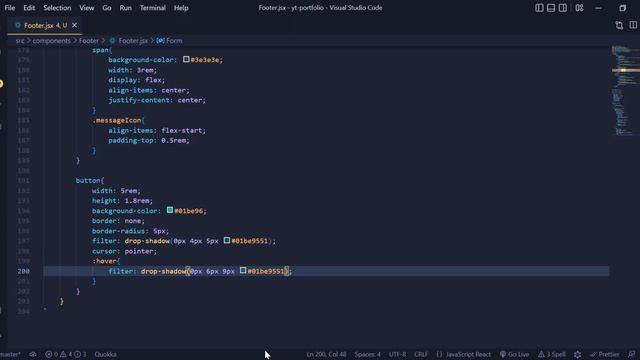The height and width of the screenshot is (360, 640).
Task: Click the Quokka status bar item
Action: 105,354
